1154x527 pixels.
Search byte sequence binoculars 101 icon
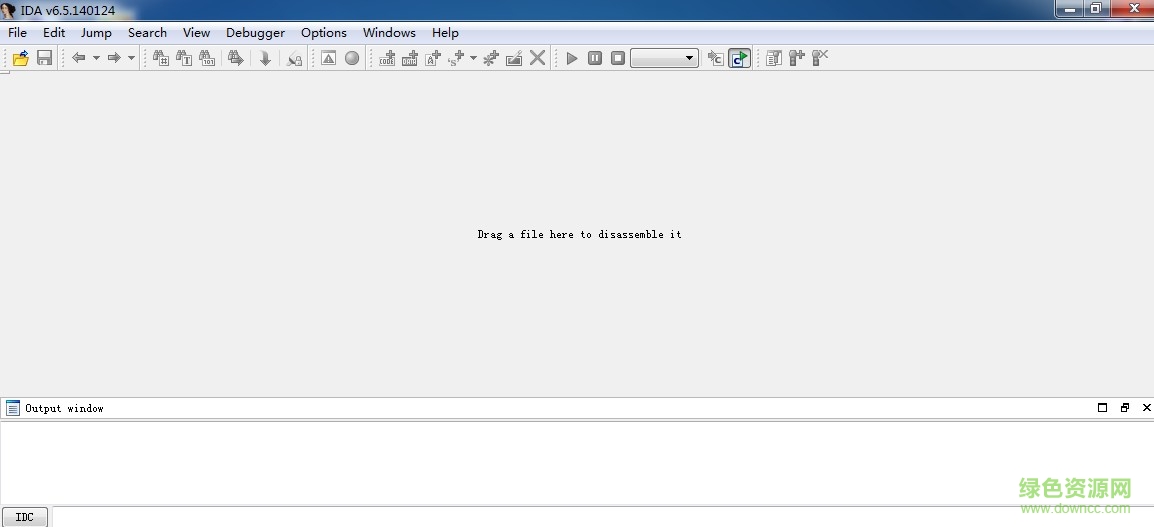pos(207,57)
